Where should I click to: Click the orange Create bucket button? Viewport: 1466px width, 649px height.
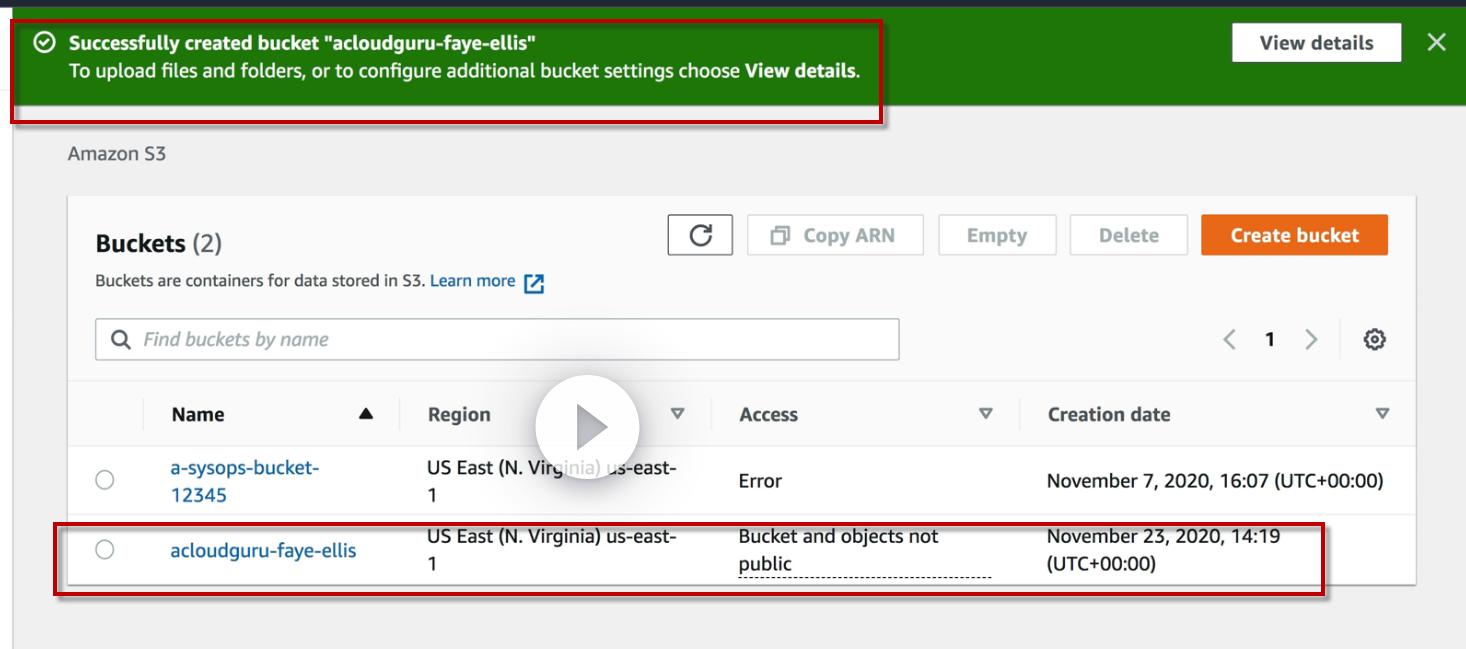coord(1294,235)
